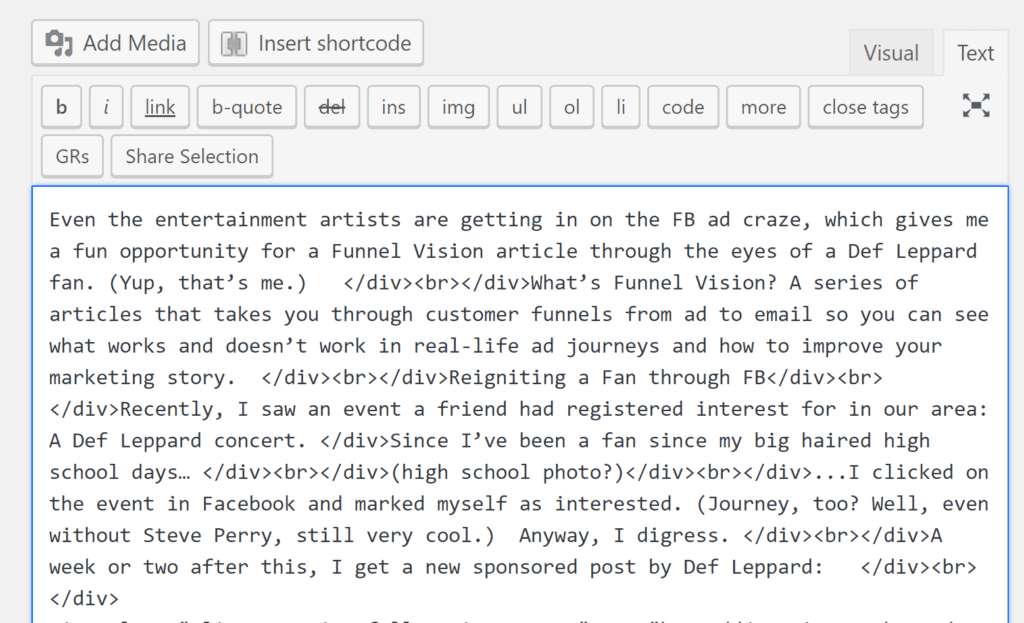The height and width of the screenshot is (623, 1024).
Task: Add a list item with li
Action: pos(620,107)
